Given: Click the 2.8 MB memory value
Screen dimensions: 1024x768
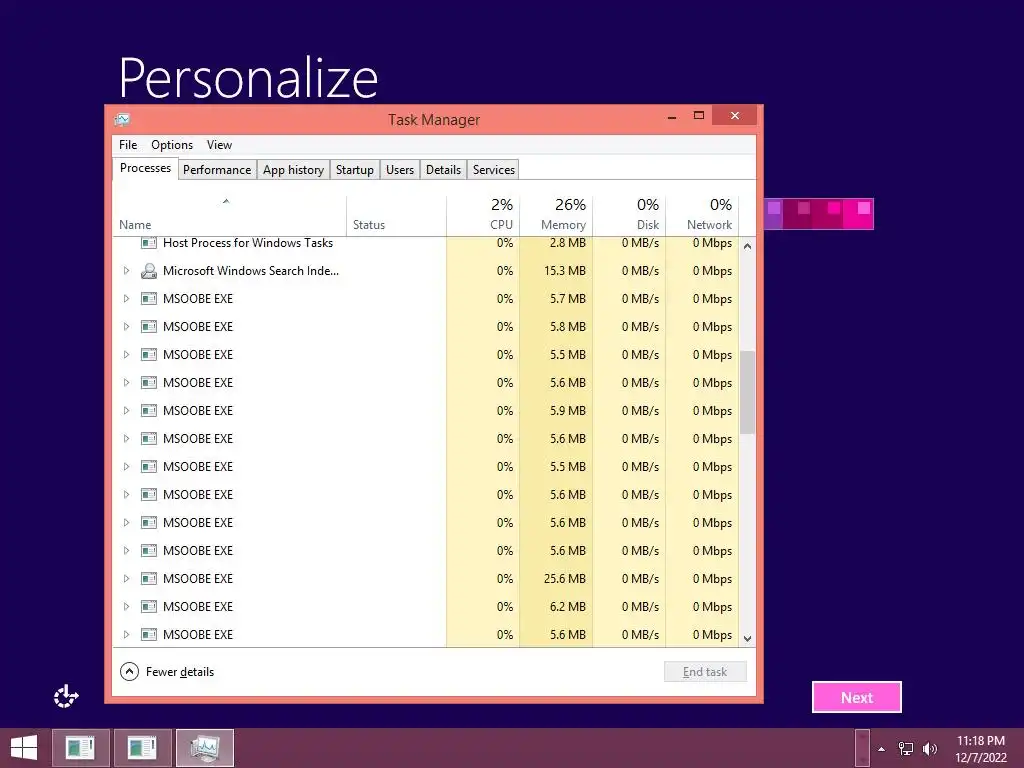Looking at the screenshot, I should (568, 243).
